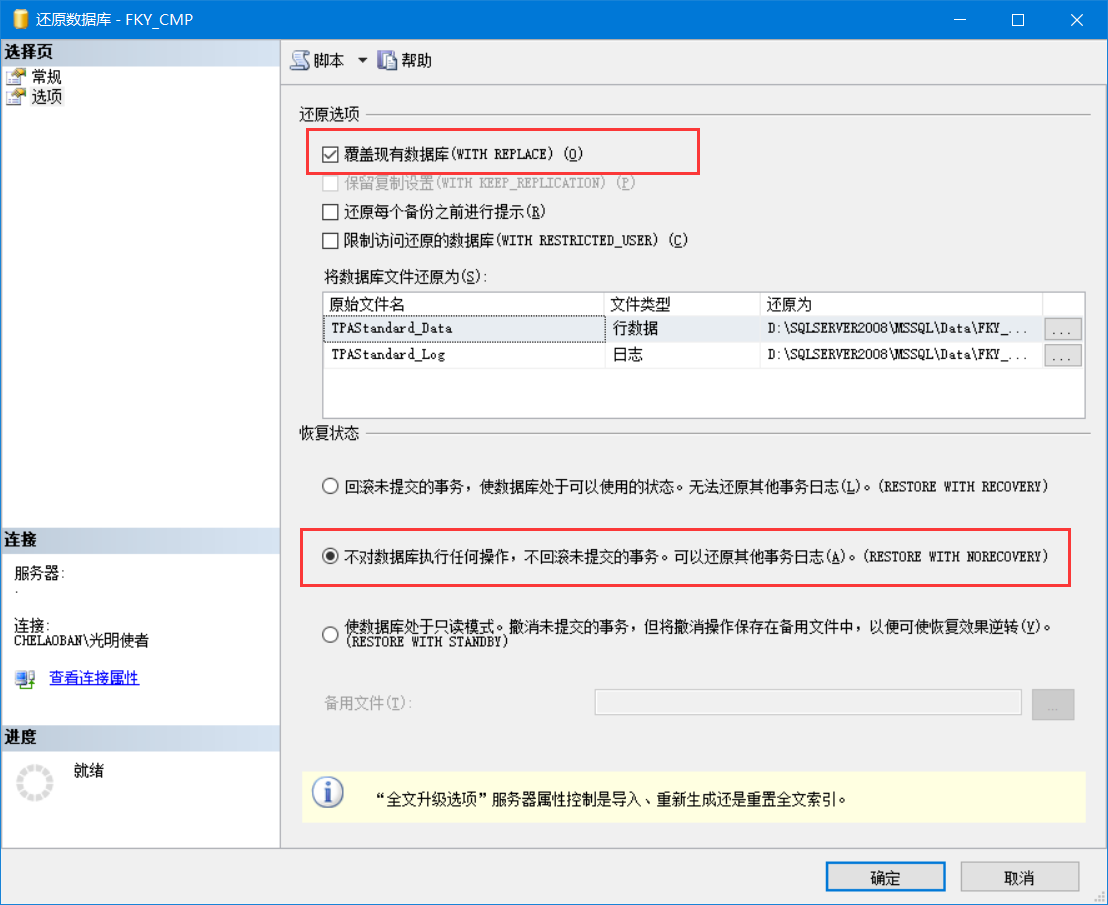Click the 取消 button
This screenshot has width=1108, height=905.
pyautogui.click(x=1019, y=876)
